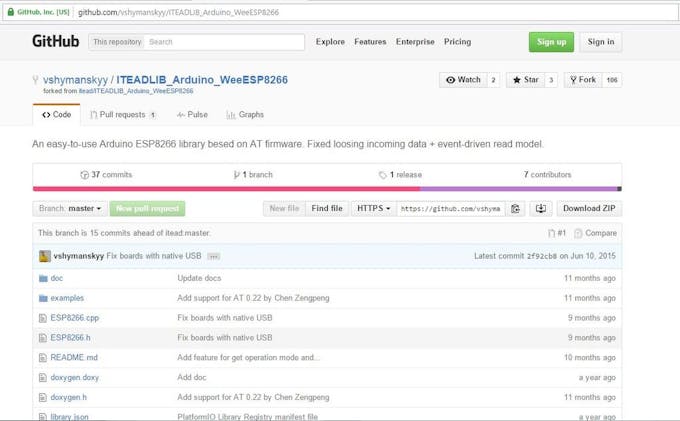The width and height of the screenshot is (680, 421).
Task: Click the green Sign up button
Action: pos(551,42)
